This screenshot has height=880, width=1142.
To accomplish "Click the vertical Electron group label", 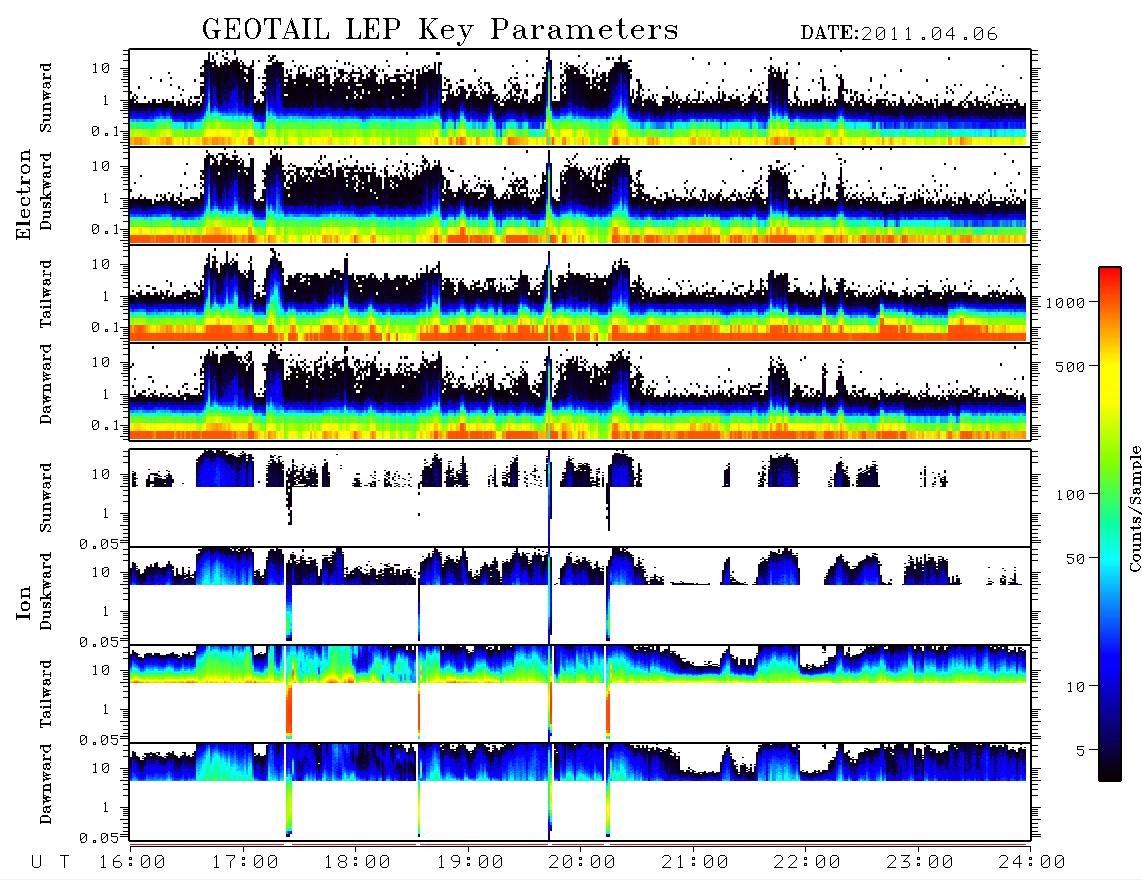I will pos(23,195).
